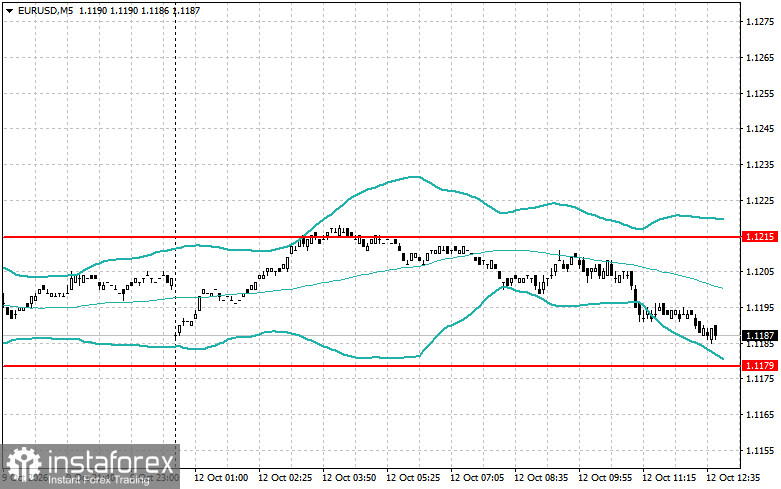Click the triangle arrow beside EURUSD,M5
Image resolution: width=781 pixels, height=489 pixels.
[9, 11]
